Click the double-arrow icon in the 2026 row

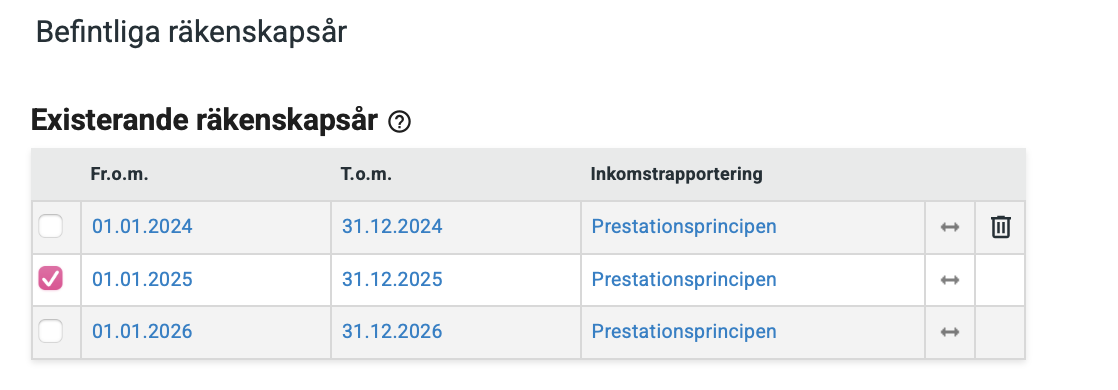950,332
